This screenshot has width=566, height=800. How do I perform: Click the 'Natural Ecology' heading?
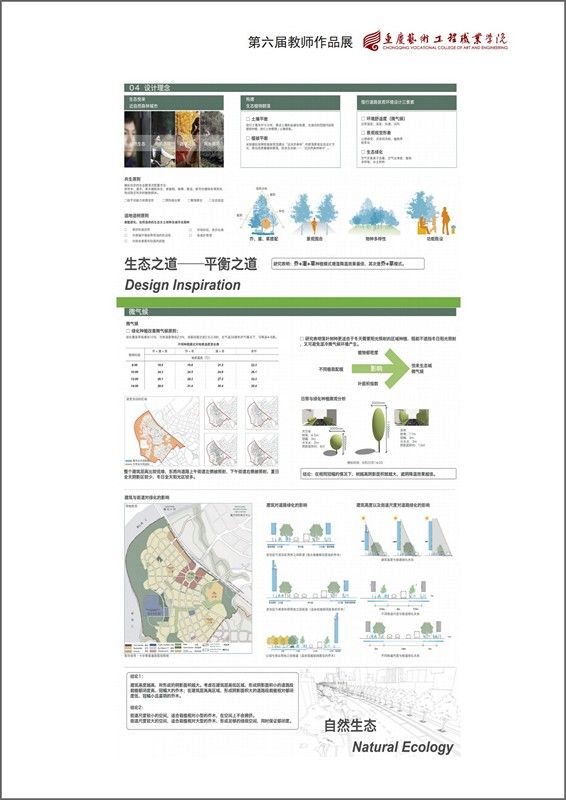403,747
